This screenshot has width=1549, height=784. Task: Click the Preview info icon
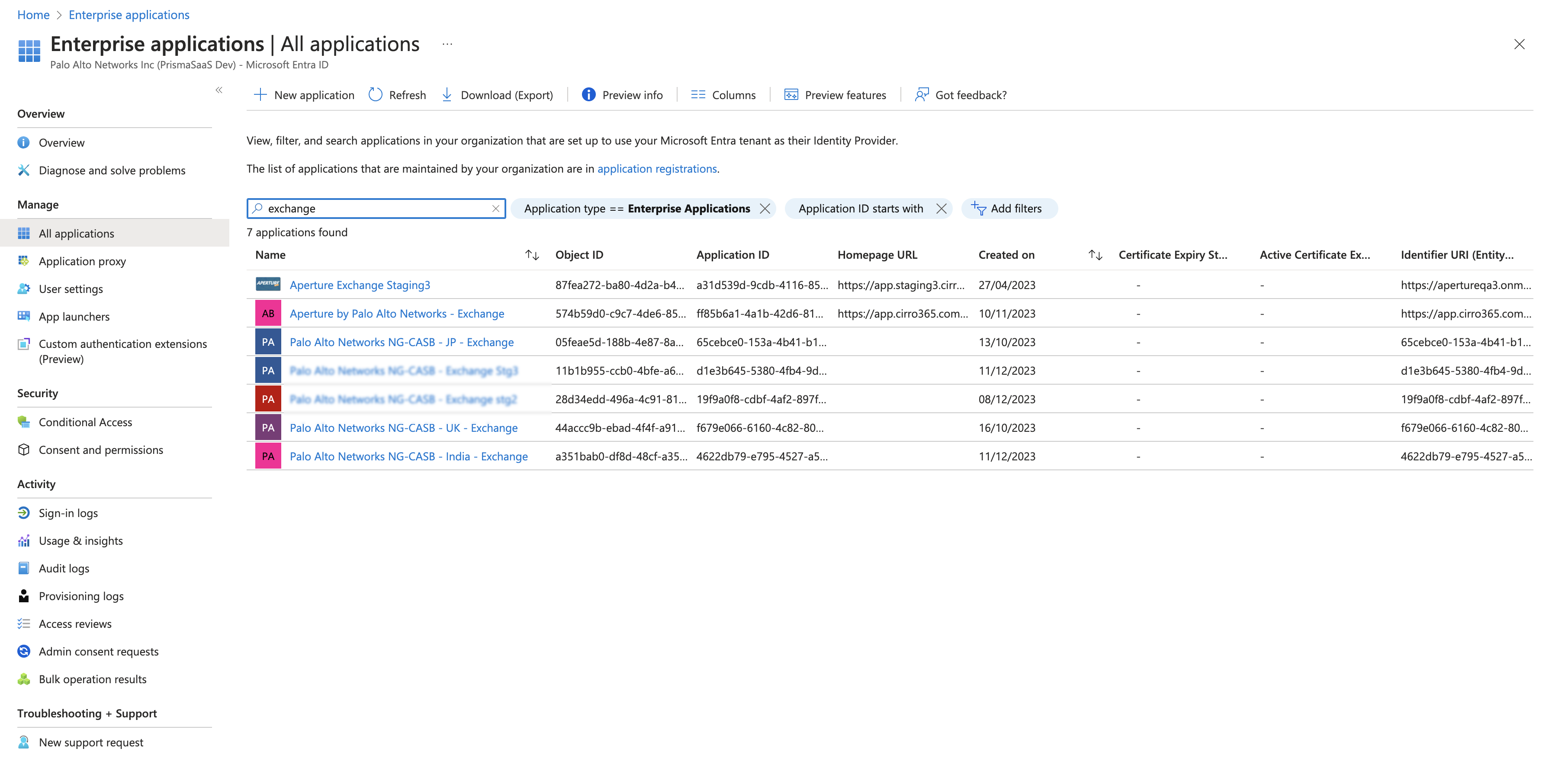(588, 95)
